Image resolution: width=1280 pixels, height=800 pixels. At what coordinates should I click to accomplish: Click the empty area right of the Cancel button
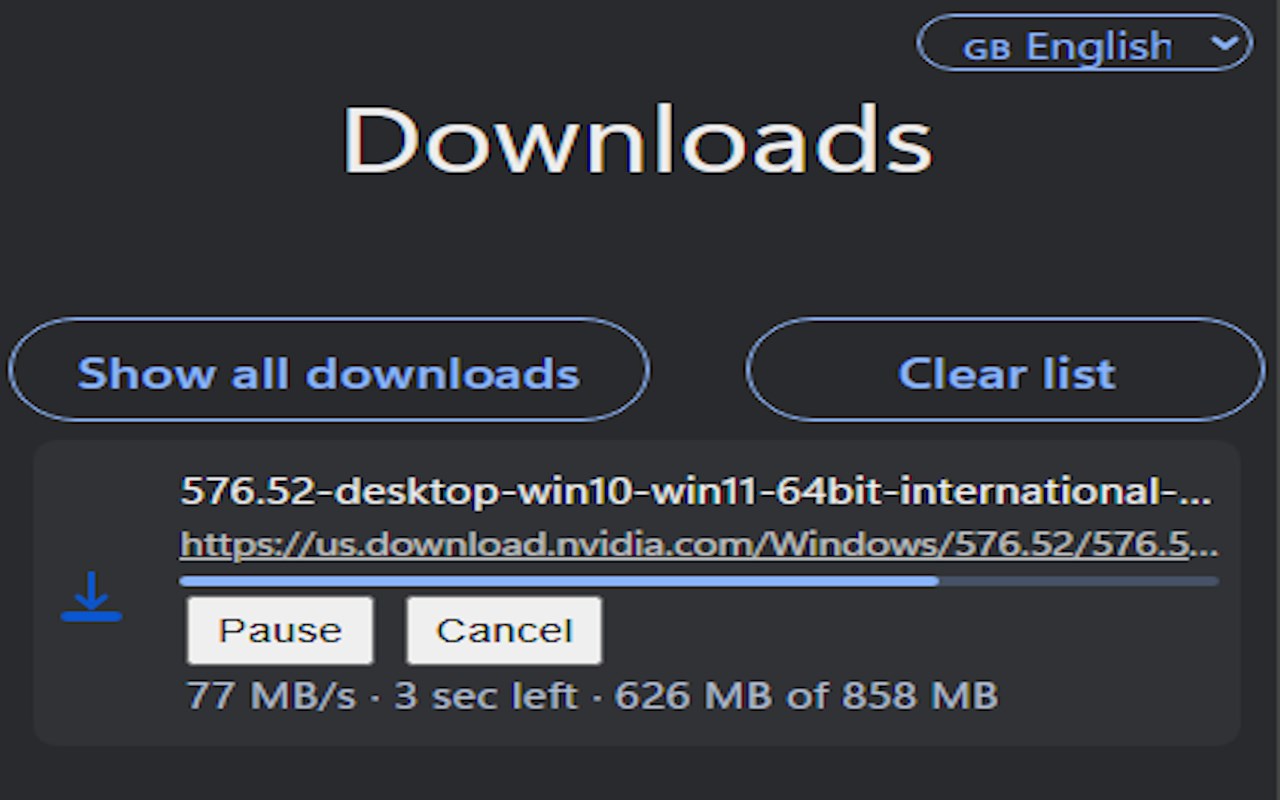[x=900, y=630]
